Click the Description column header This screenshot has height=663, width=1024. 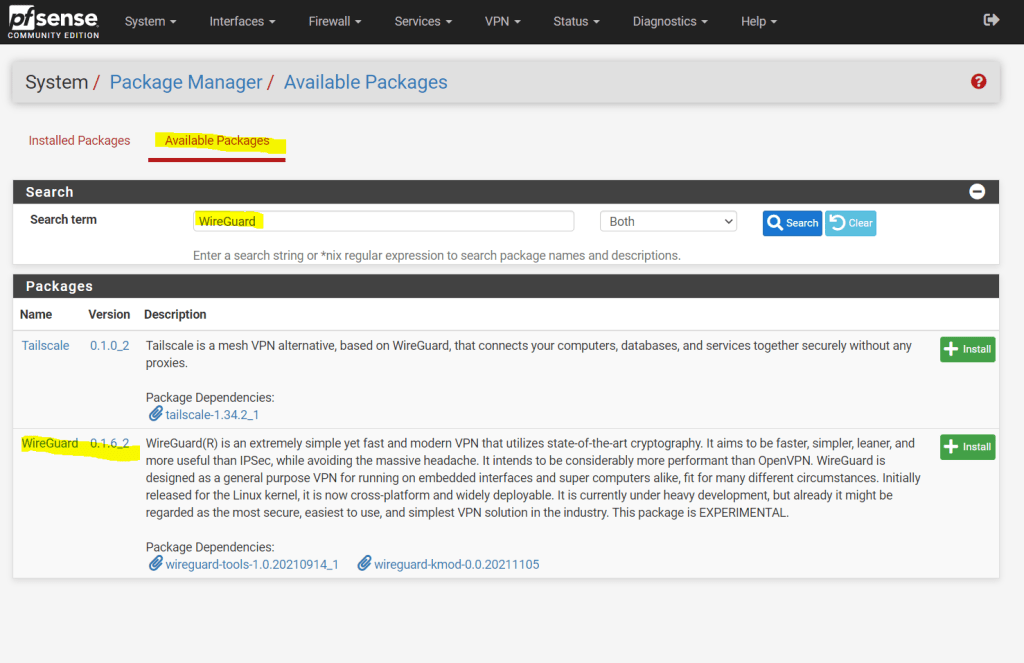coord(175,314)
